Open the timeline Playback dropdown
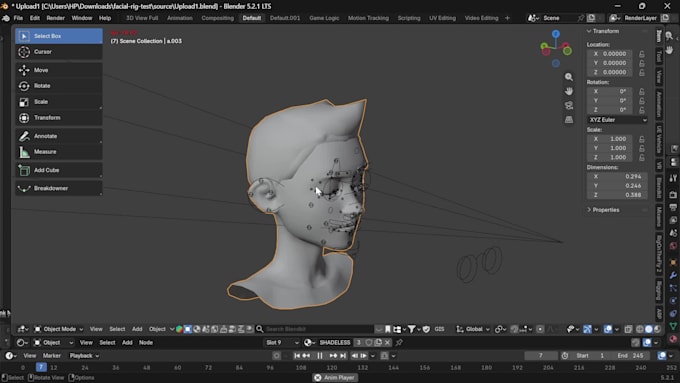 (x=85, y=356)
